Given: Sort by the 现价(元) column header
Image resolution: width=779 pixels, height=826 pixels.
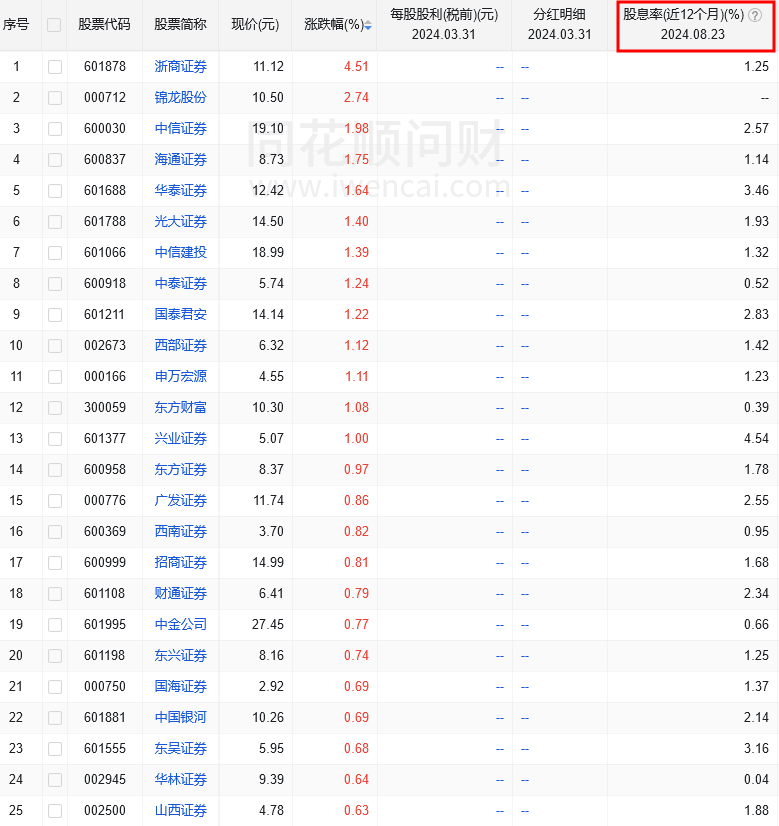Looking at the screenshot, I should coord(255,25).
